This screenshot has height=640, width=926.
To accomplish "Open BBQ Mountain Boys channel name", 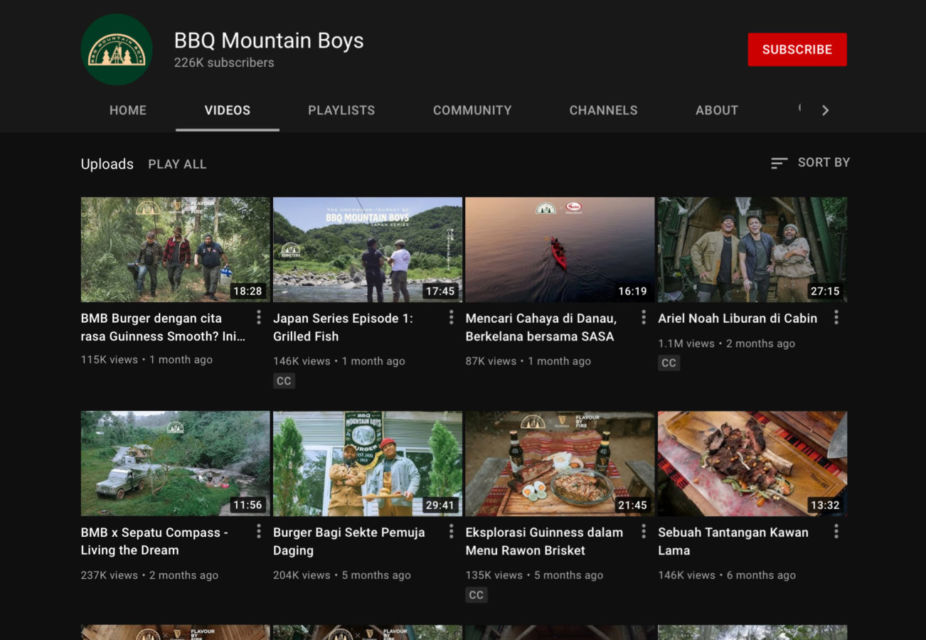I will click(x=269, y=41).
